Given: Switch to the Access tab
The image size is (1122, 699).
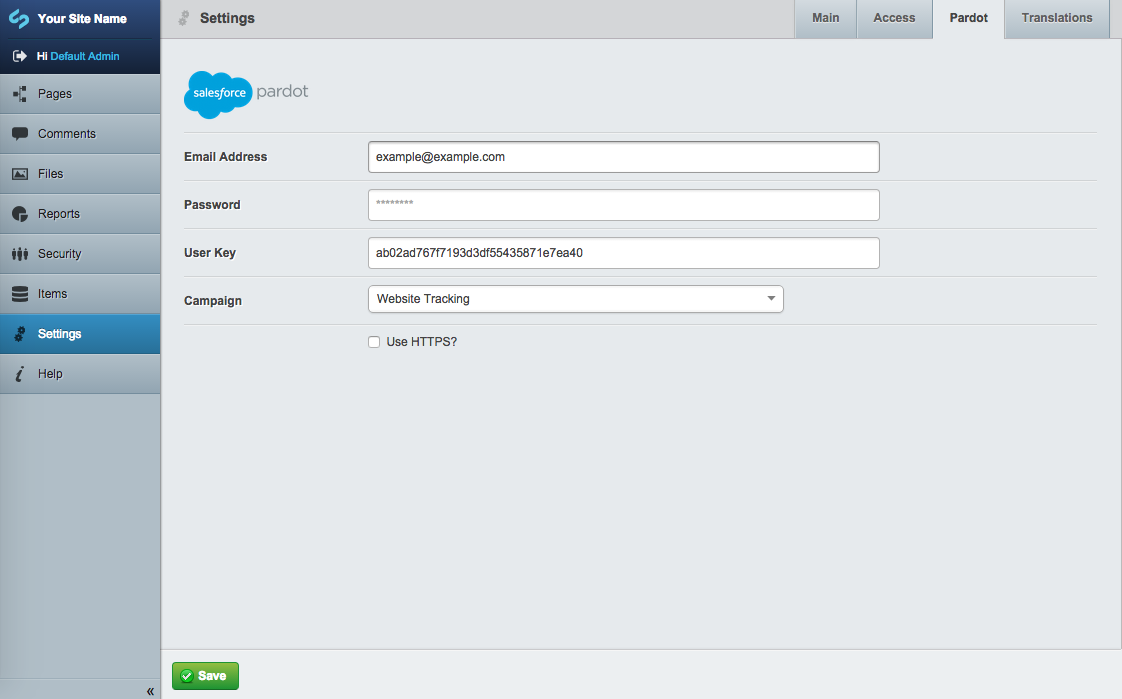Looking at the screenshot, I should click(894, 18).
